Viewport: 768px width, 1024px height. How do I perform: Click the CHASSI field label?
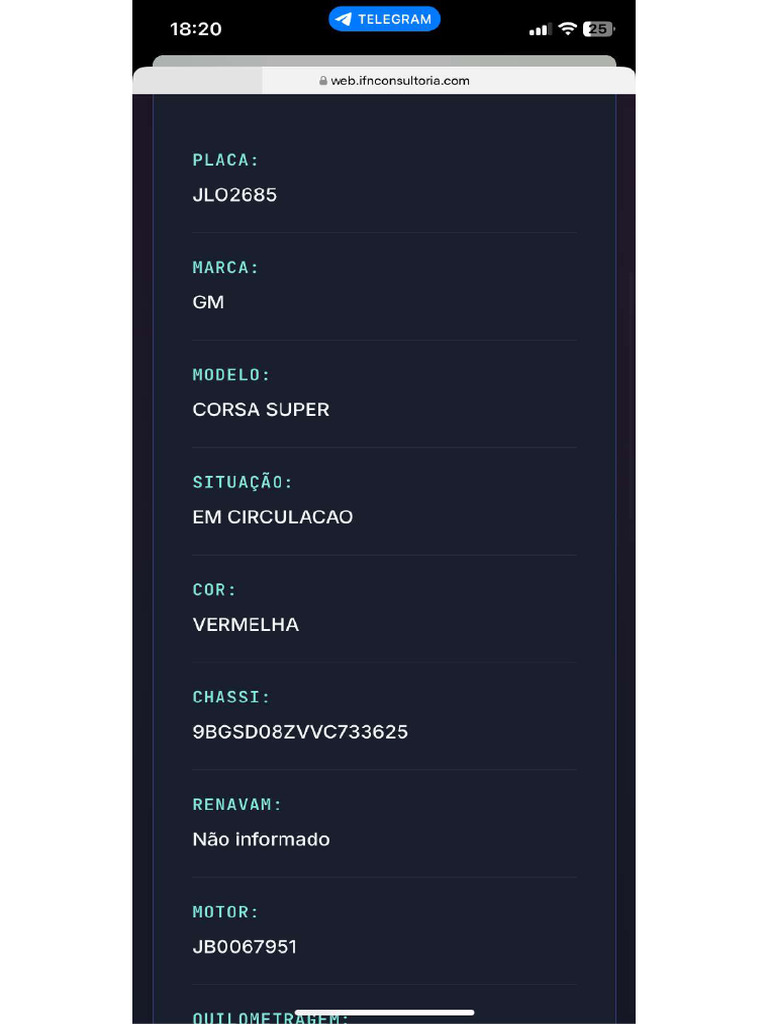tap(232, 697)
